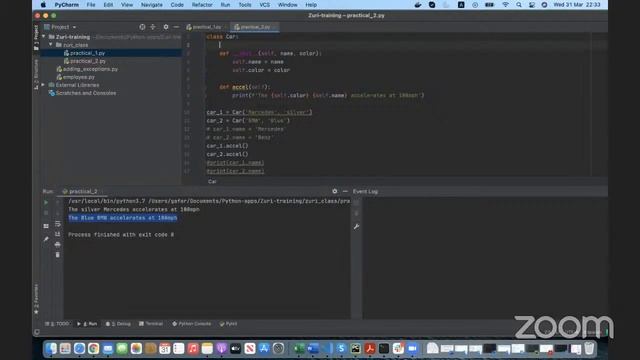Select practical_1.py in project tree
640x360 pixels.
[84, 53]
